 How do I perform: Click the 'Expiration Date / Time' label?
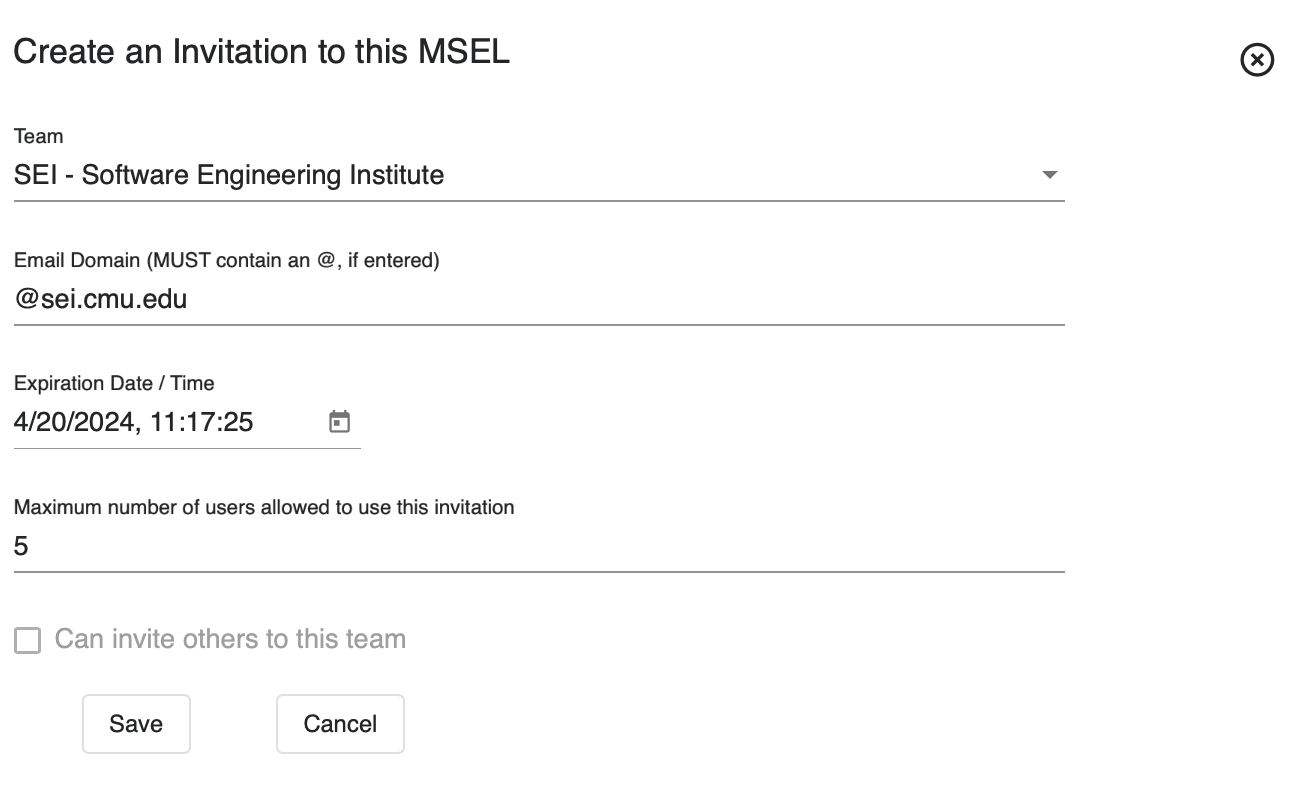[x=114, y=383]
